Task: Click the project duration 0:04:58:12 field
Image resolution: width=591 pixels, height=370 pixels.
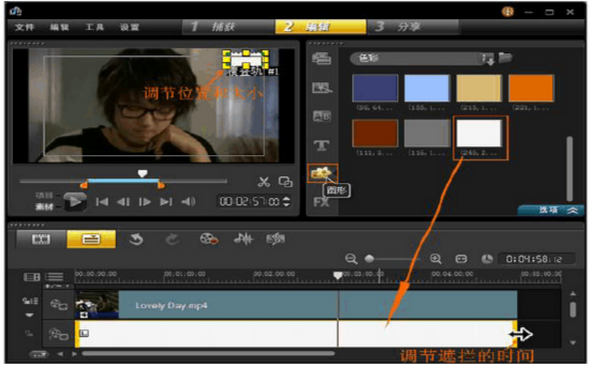Action: pos(537,259)
